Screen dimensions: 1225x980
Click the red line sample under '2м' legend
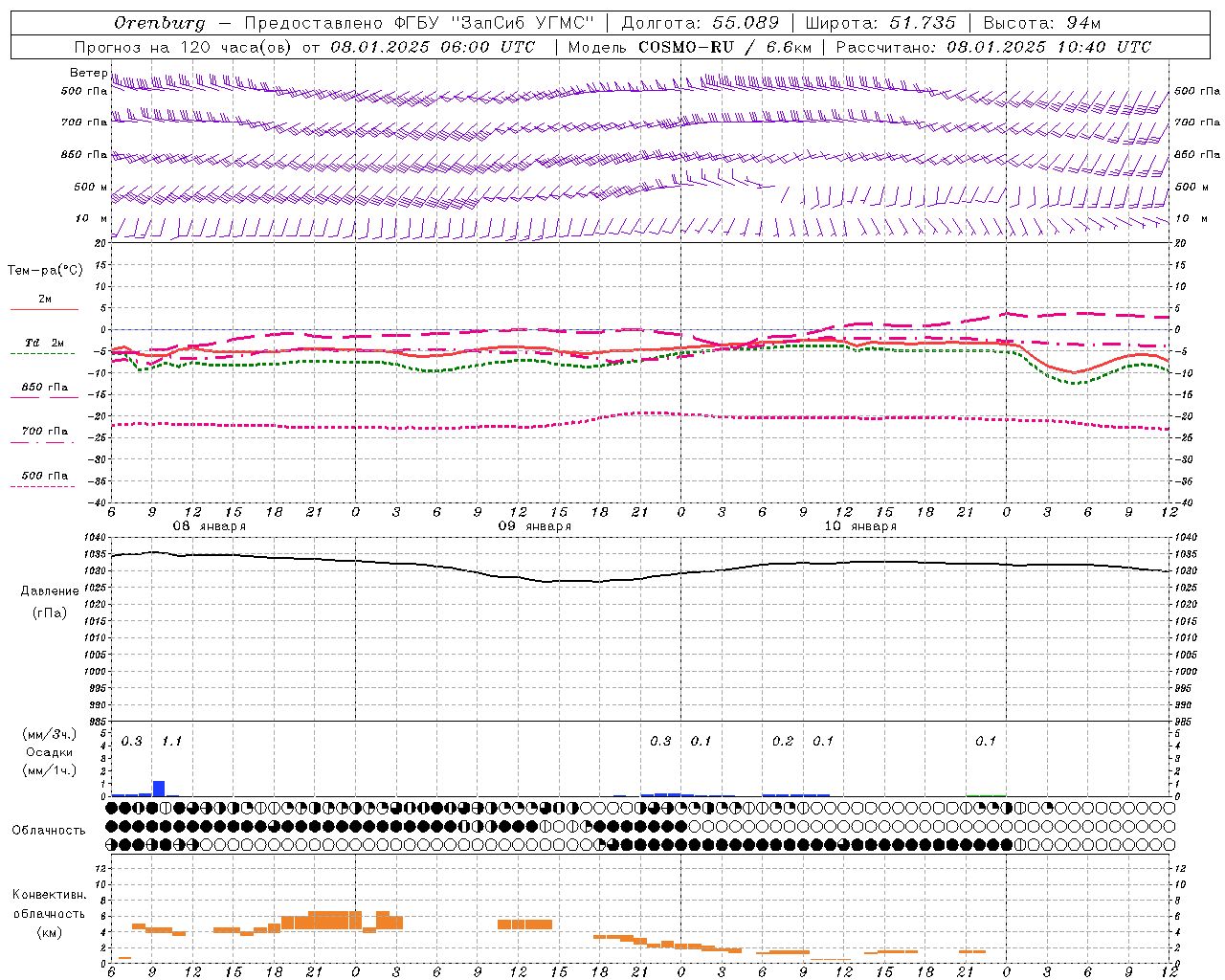click(x=44, y=309)
